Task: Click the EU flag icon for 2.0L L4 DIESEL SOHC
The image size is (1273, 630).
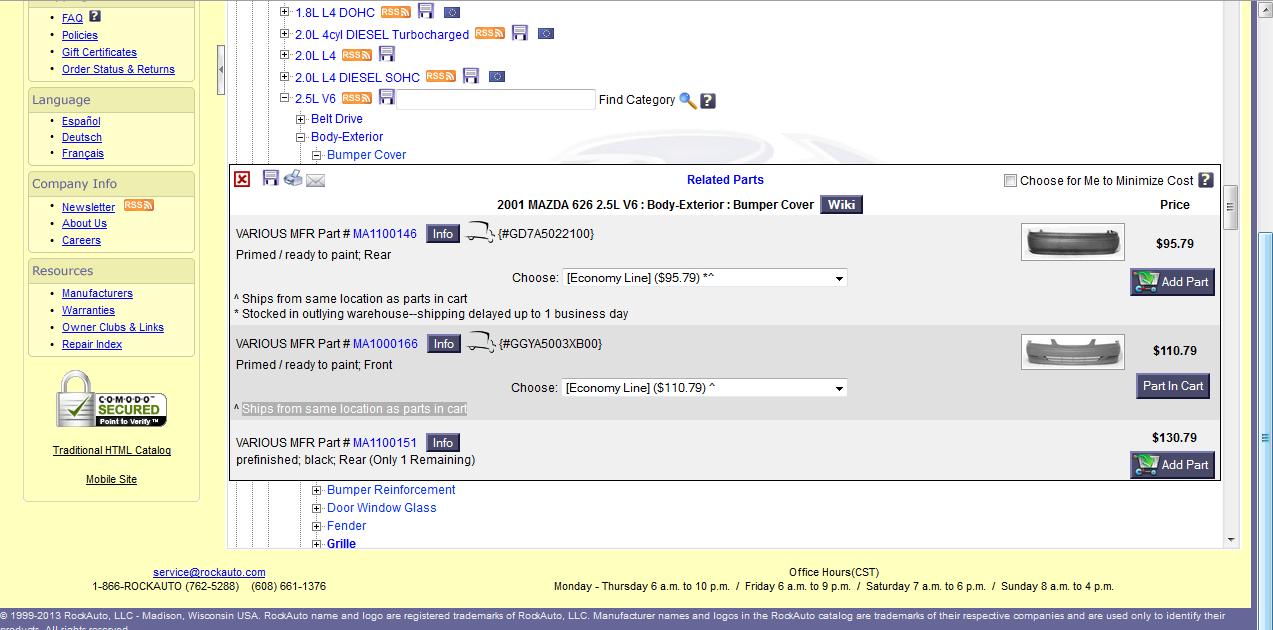Action: click(497, 77)
